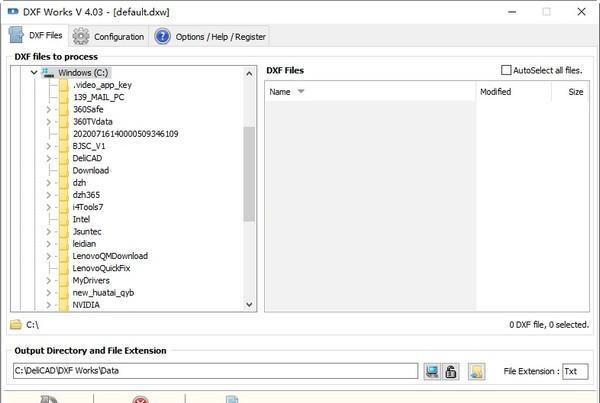Click the File Extension Txt field

tap(575, 371)
